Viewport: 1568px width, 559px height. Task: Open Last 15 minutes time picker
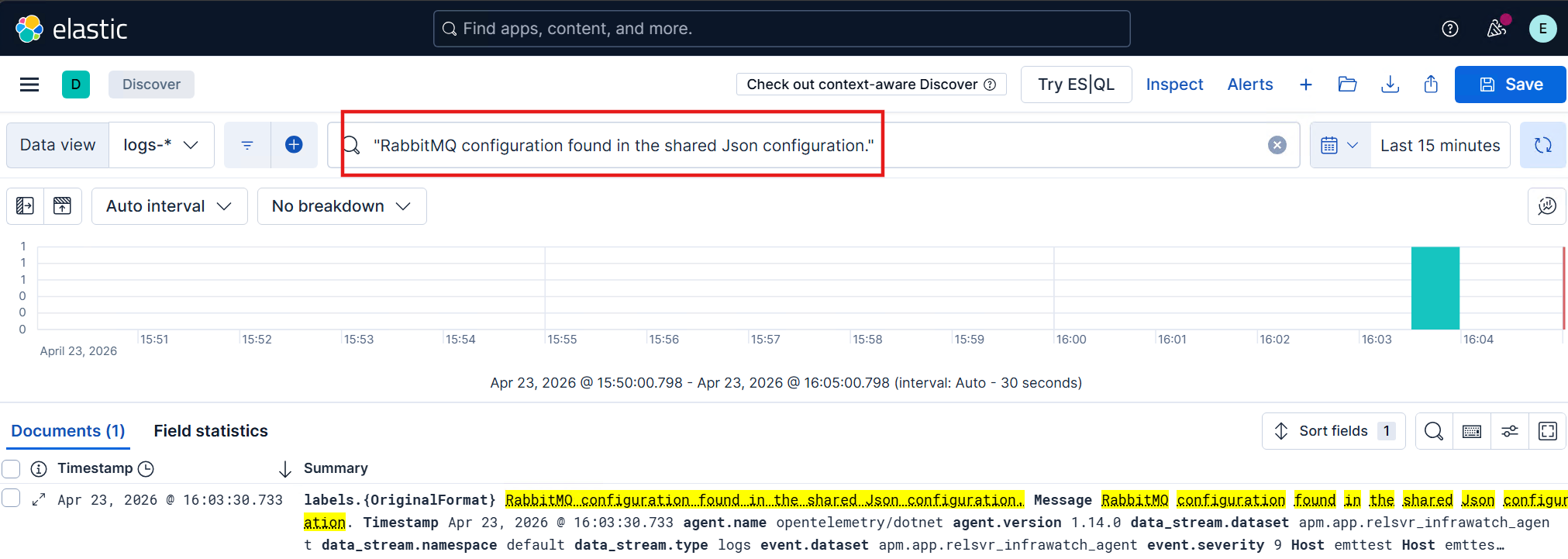pos(1440,145)
